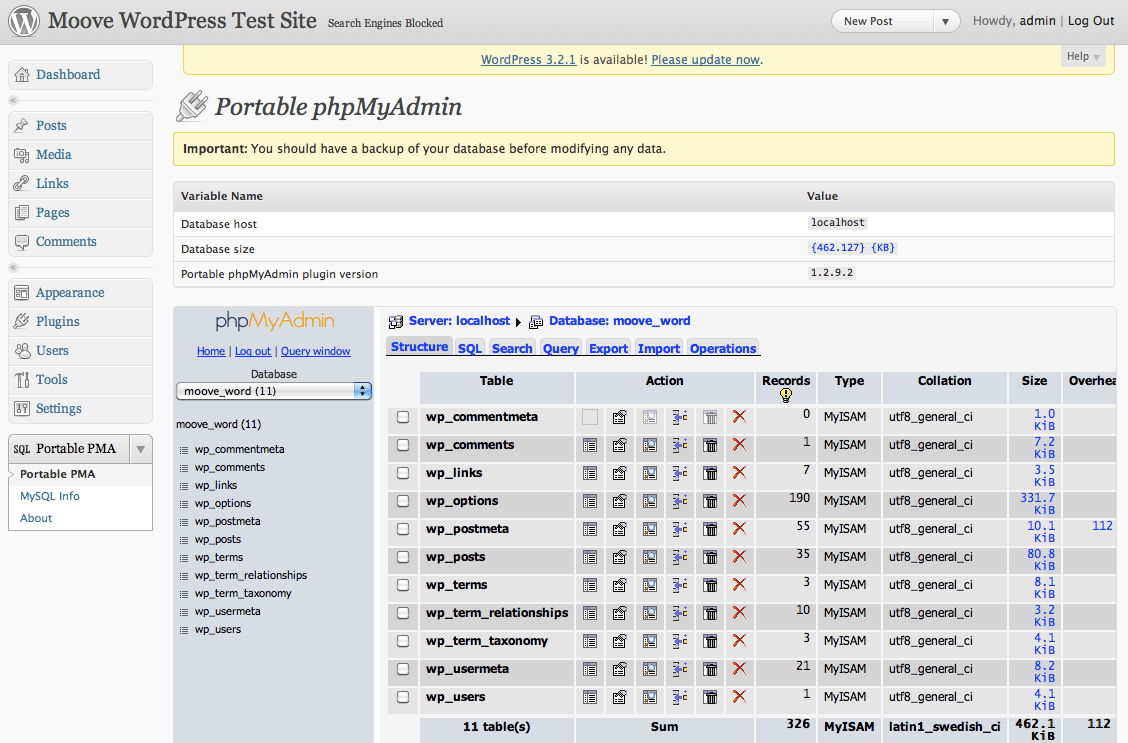Click the Please update now link
This screenshot has width=1128, height=743.
click(705, 59)
